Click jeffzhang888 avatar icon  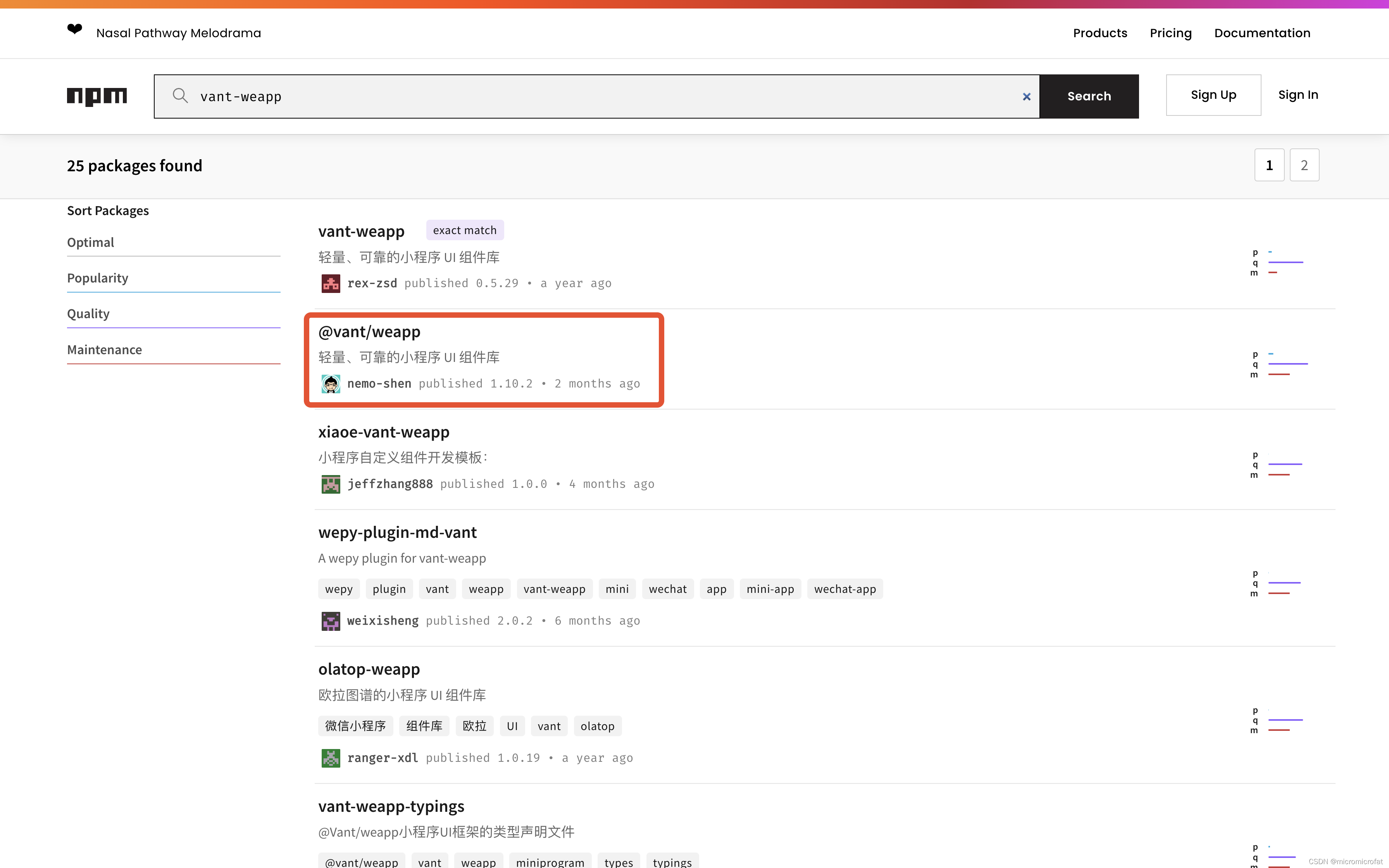[331, 484]
